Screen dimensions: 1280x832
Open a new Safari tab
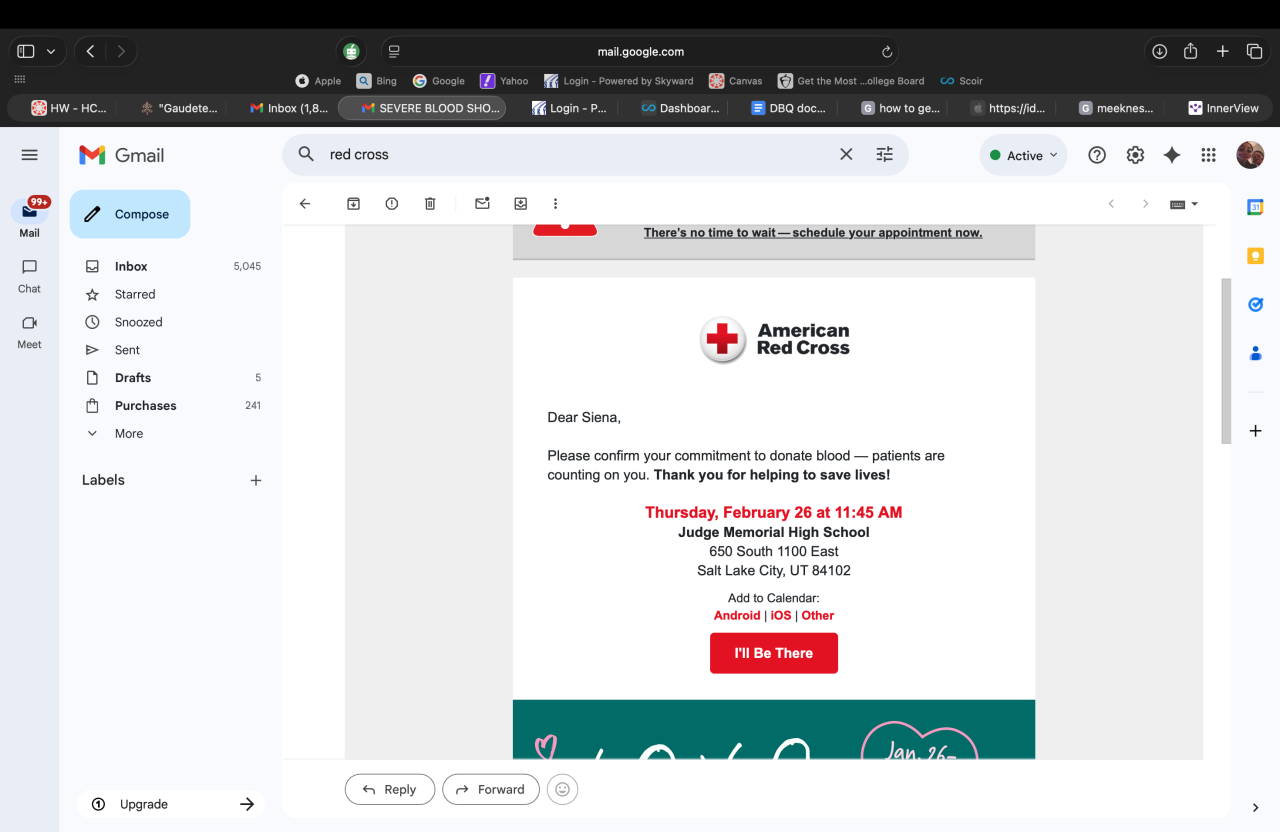[x=1223, y=51]
